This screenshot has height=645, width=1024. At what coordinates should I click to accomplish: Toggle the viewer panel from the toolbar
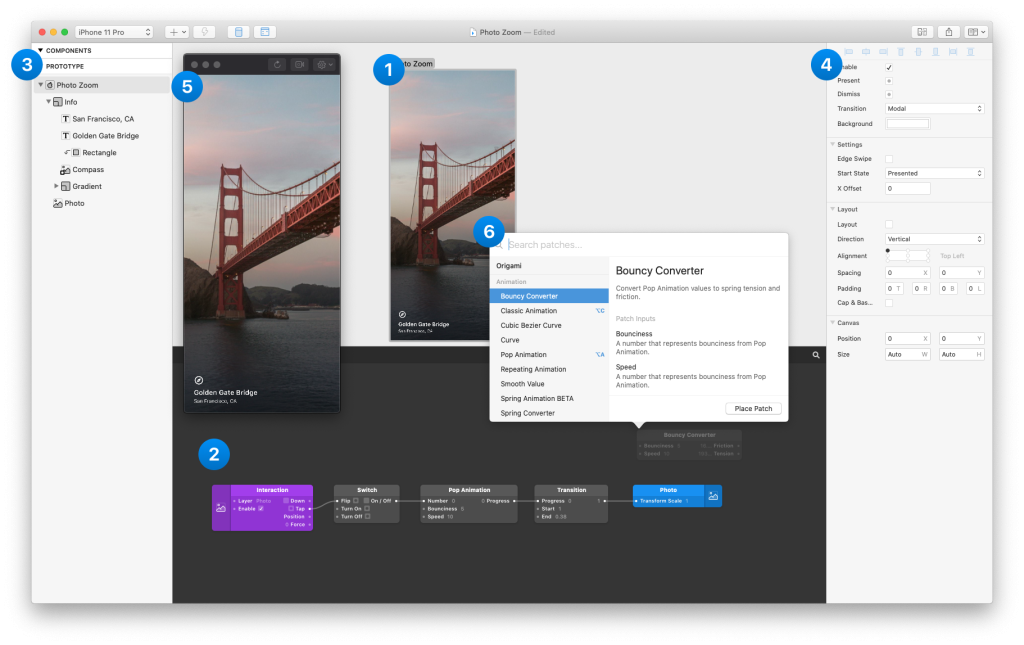point(238,31)
